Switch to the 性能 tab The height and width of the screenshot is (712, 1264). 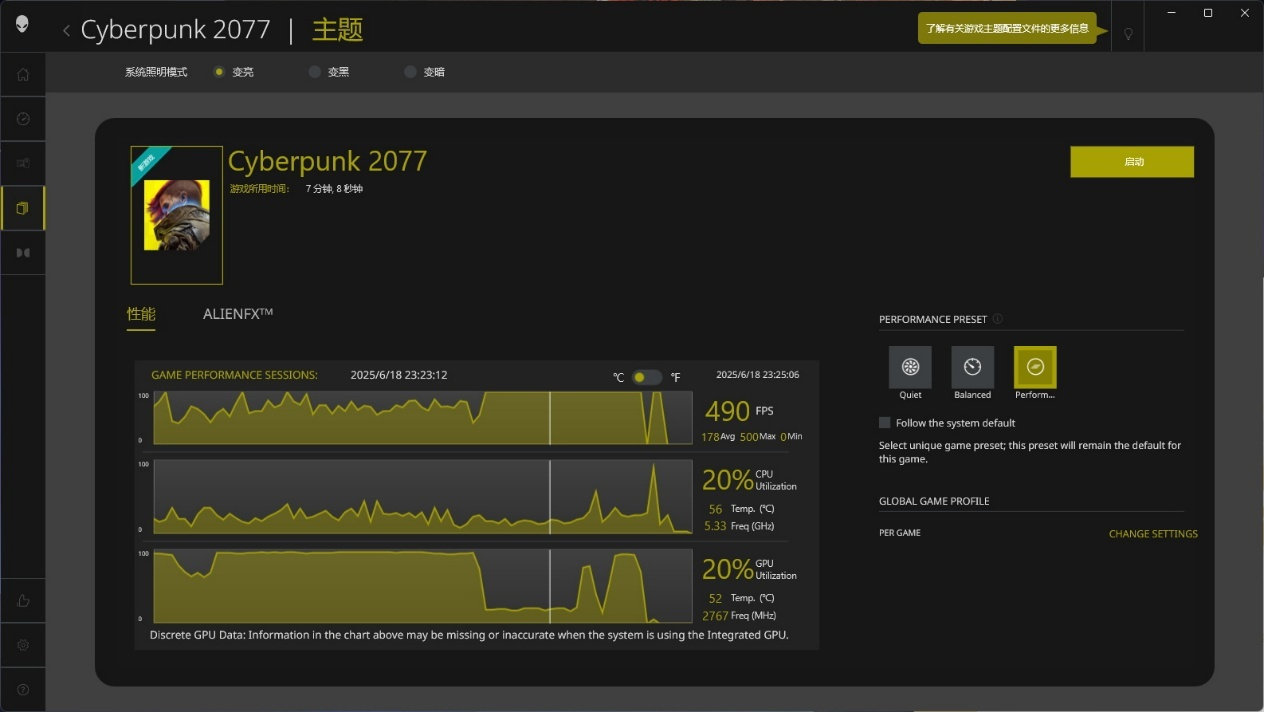tap(141, 314)
